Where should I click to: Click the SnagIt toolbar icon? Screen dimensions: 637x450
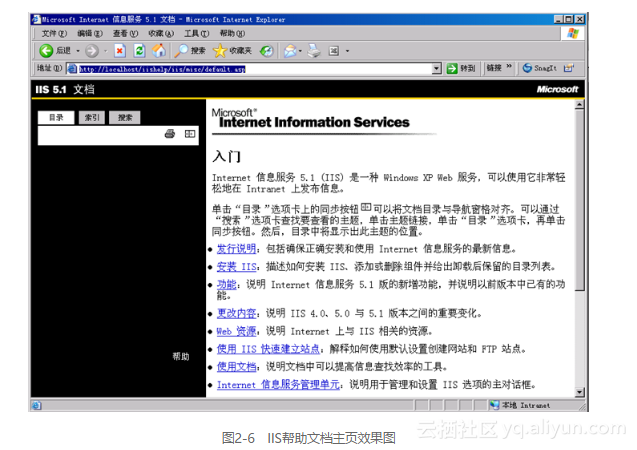[x=527, y=68]
